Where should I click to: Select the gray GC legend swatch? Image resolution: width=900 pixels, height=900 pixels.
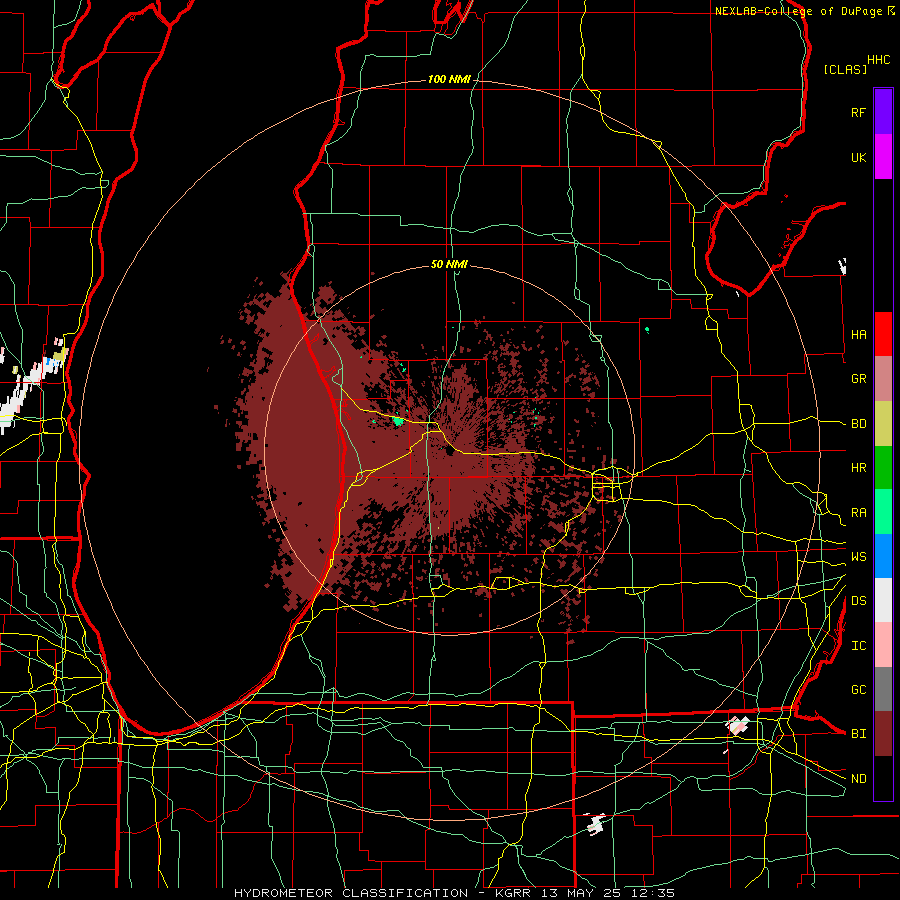pyautogui.click(x=883, y=689)
